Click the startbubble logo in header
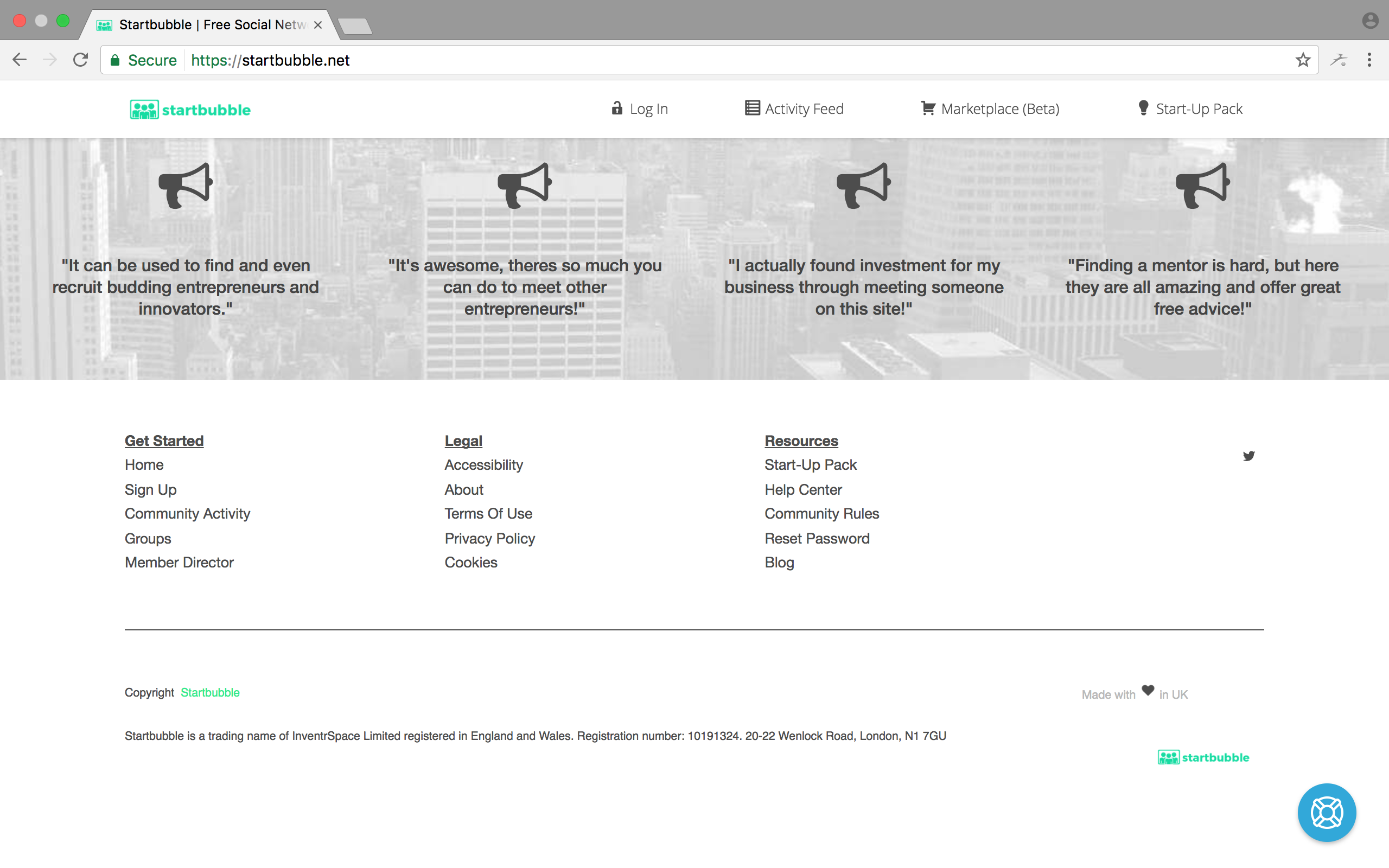This screenshot has height=868, width=1389. coord(190,110)
